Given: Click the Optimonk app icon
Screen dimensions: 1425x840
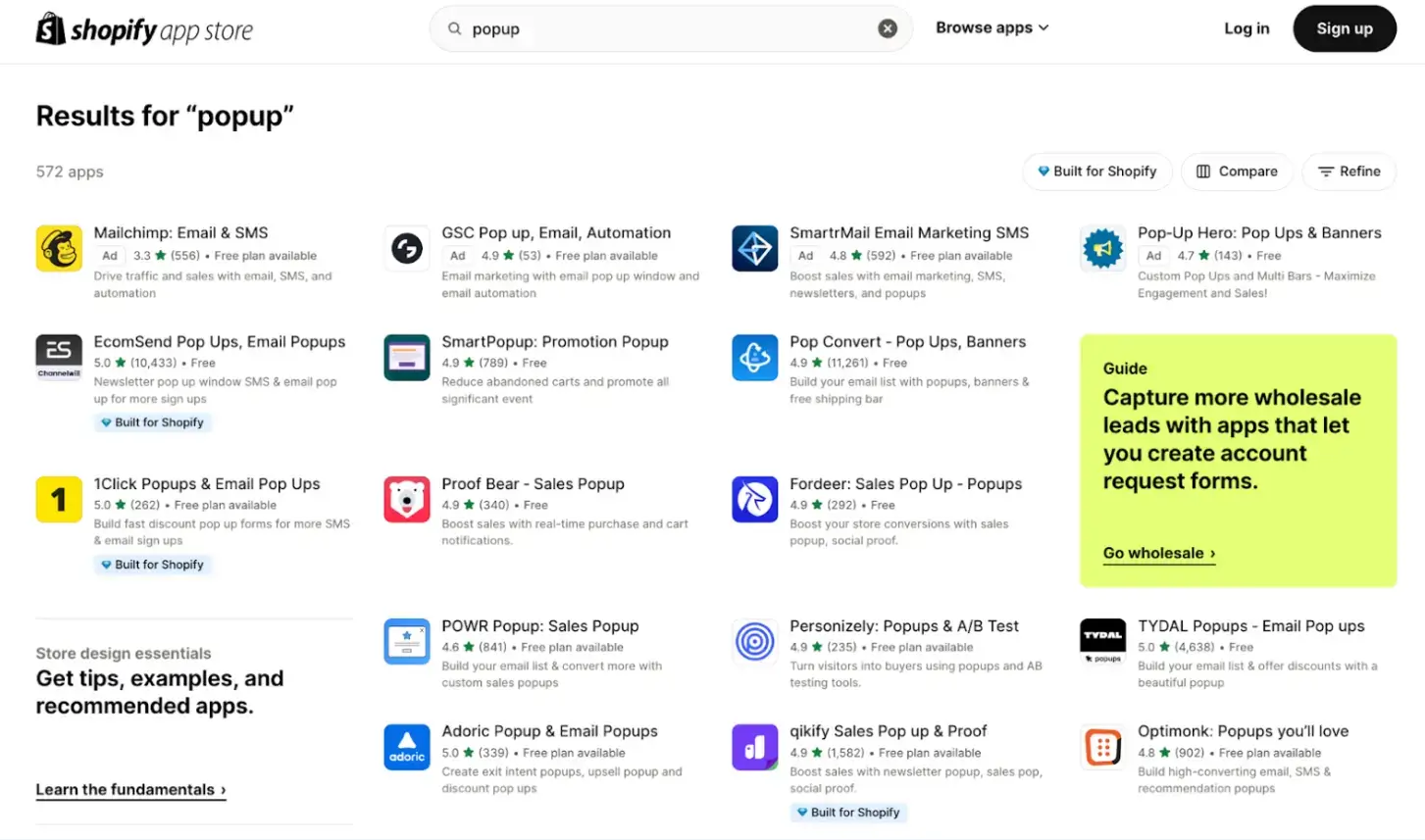Looking at the screenshot, I should point(1101,747).
